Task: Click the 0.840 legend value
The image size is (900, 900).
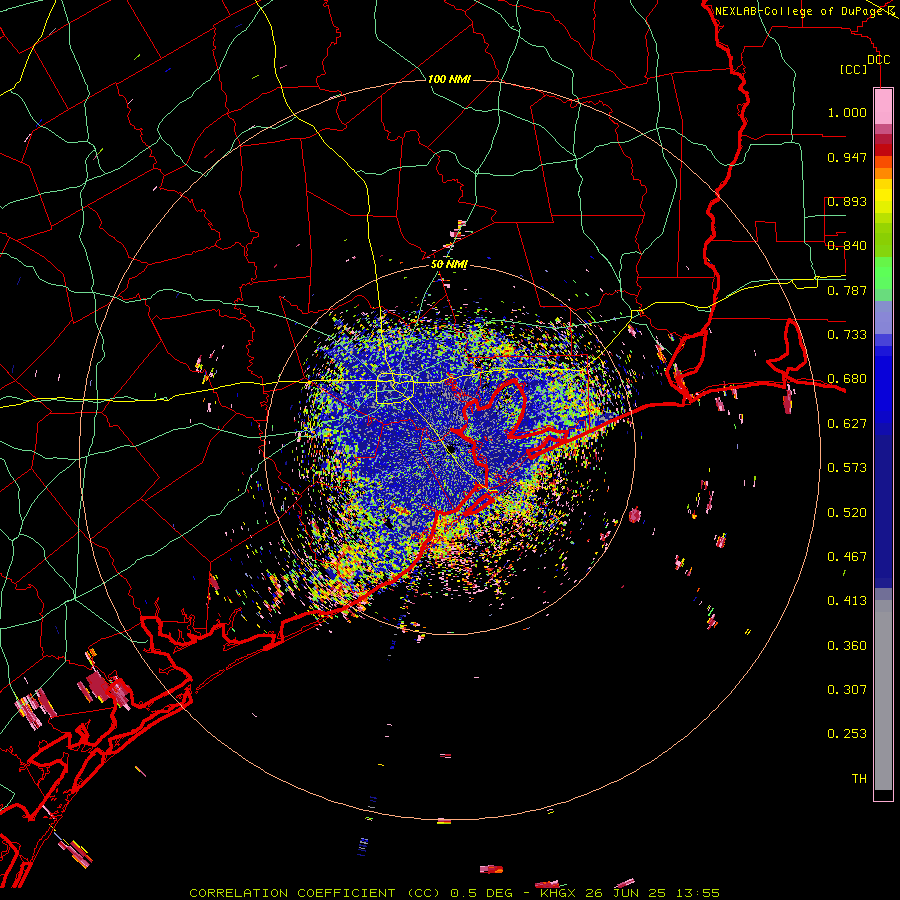Action: tap(847, 246)
